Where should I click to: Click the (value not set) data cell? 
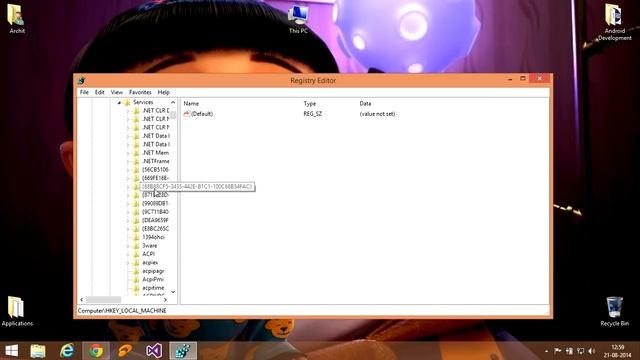[377, 114]
